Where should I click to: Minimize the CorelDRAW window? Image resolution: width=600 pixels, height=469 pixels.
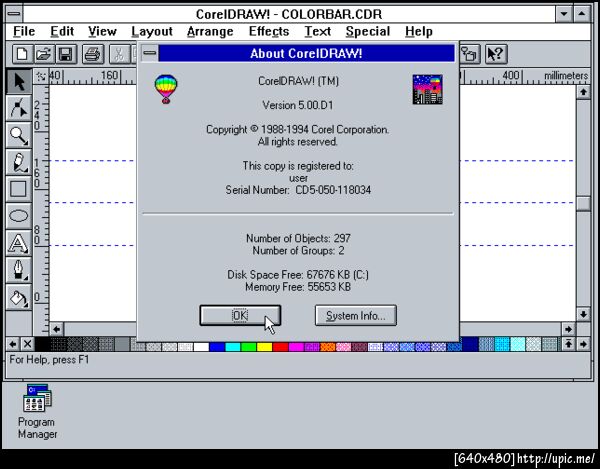[x=564, y=14]
